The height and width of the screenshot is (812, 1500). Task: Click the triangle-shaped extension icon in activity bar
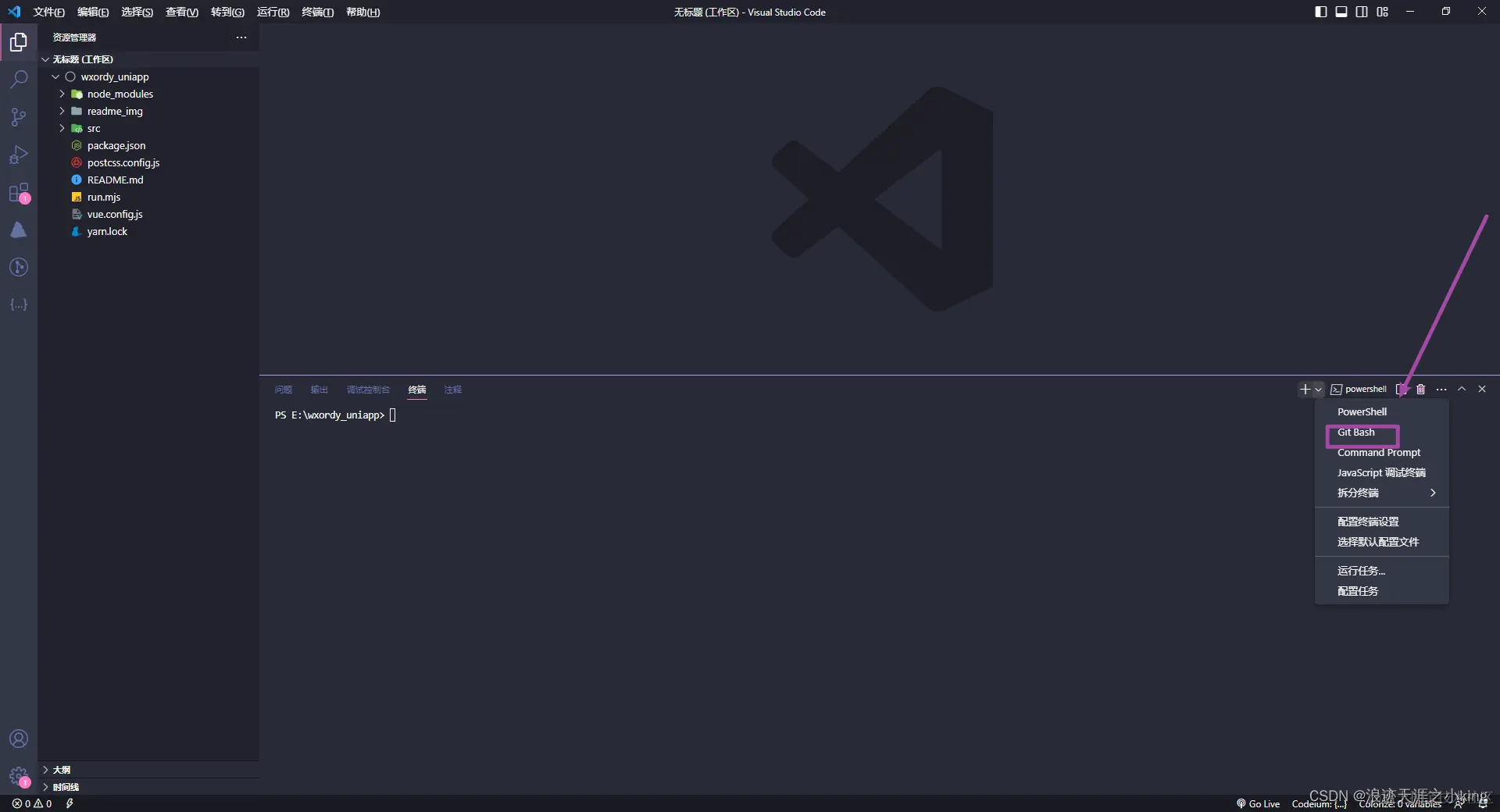pyautogui.click(x=19, y=230)
